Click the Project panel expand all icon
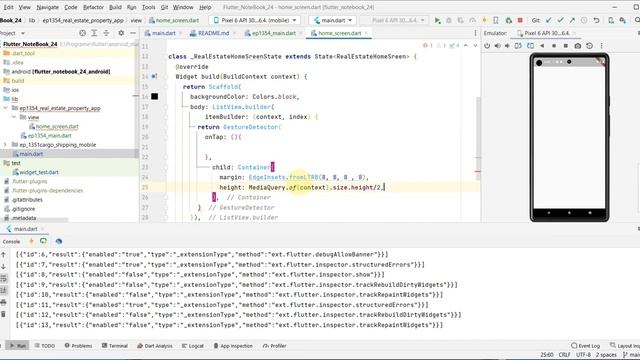 click(x=94, y=33)
